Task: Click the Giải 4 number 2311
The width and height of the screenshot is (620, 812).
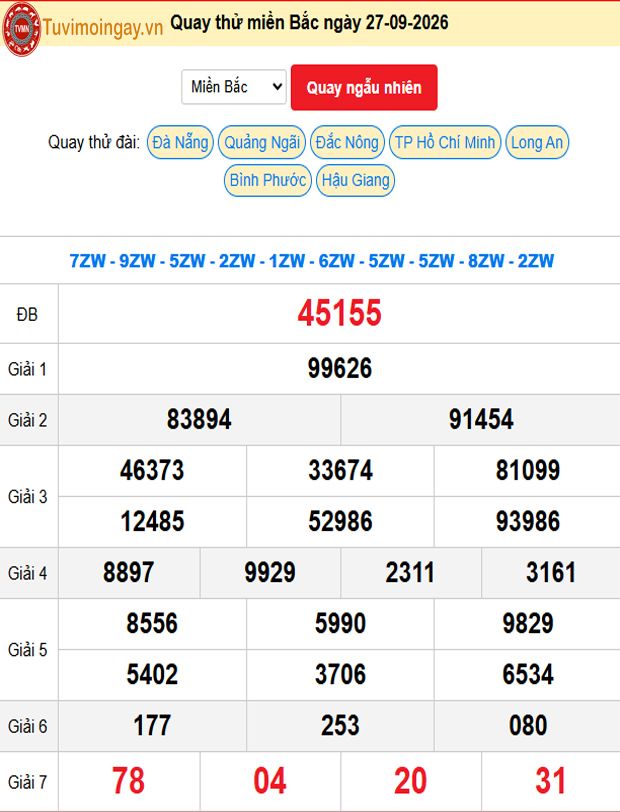Action: 410,572
